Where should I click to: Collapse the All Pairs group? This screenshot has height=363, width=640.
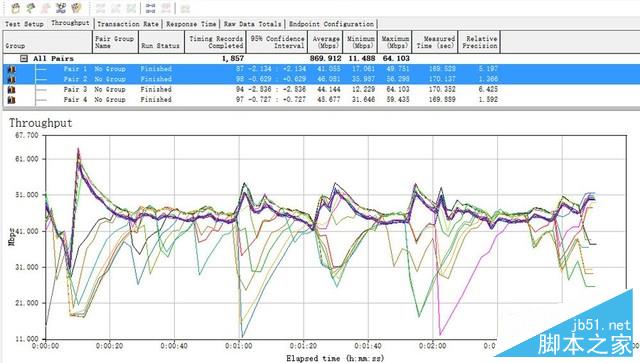pyautogui.click(x=24, y=59)
